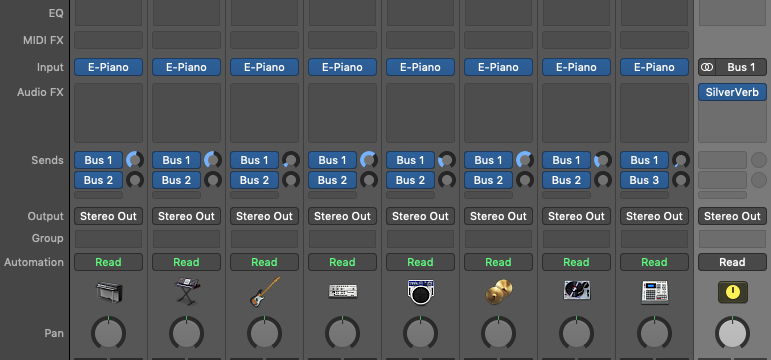Image resolution: width=771 pixels, height=360 pixels.
Task: Click the MIDI FX slot on keyboard-stand strip
Action: (x=186, y=40)
